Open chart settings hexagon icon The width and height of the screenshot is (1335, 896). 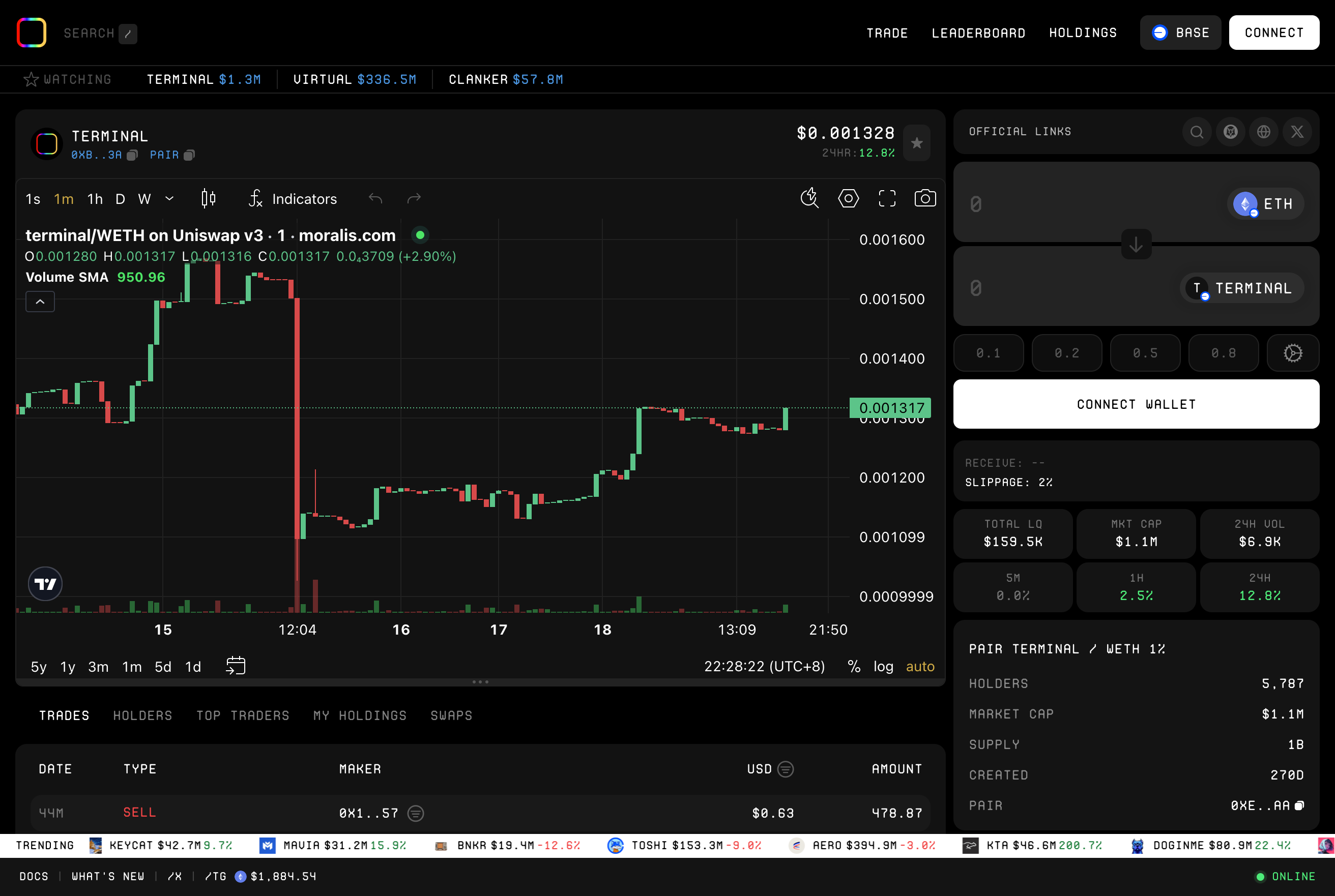point(849,198)
